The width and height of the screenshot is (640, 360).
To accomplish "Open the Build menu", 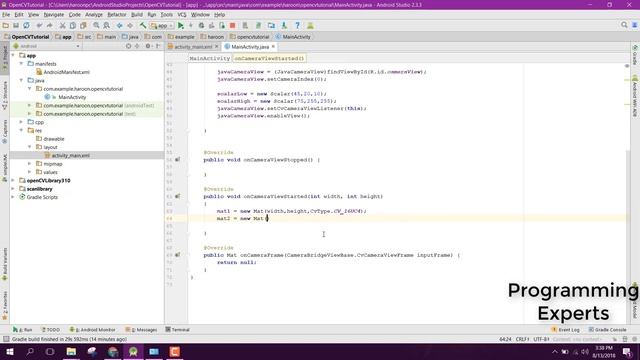I will tap(137, 15).
